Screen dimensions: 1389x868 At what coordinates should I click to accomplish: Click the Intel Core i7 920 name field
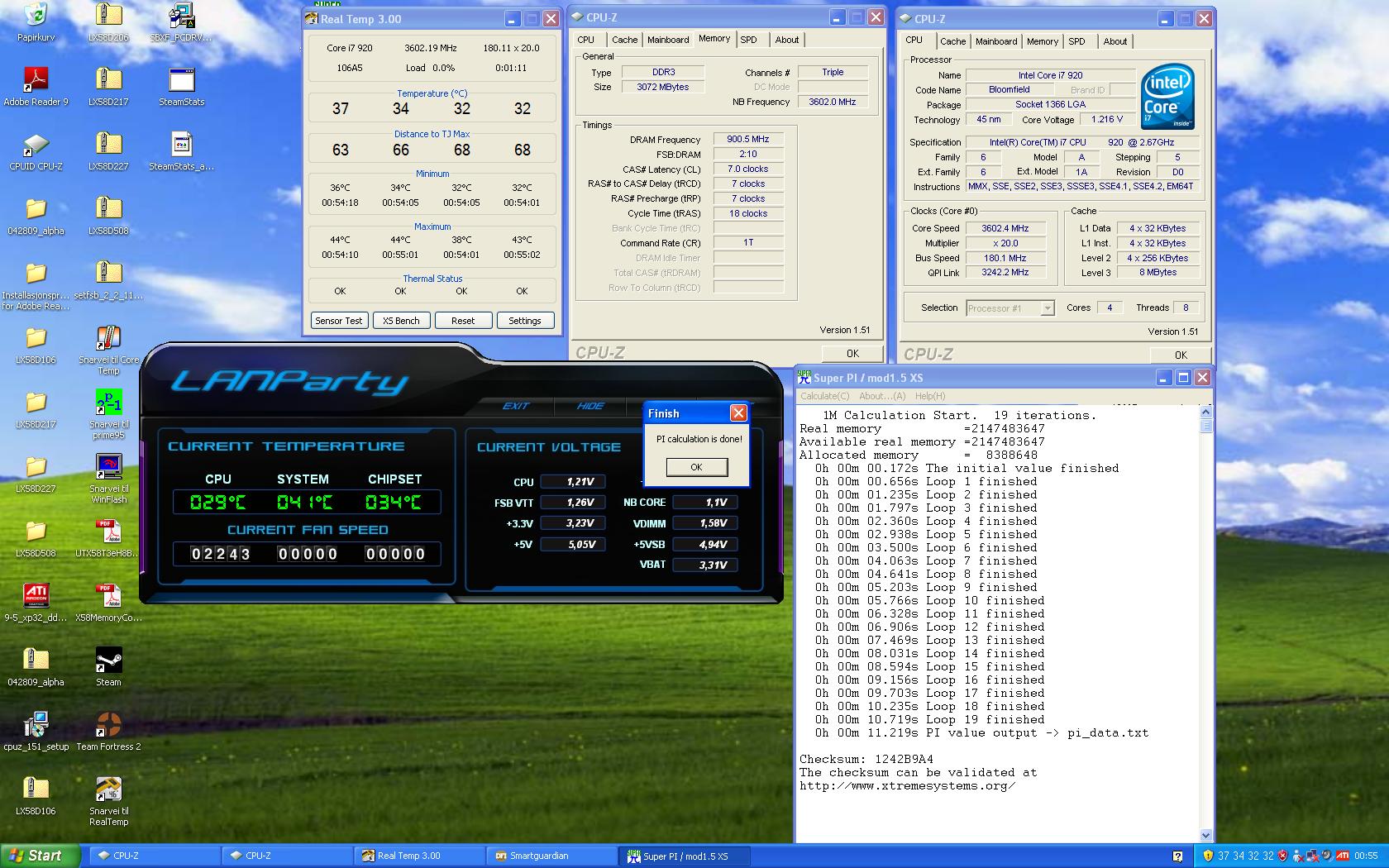(x=1050, y=75)
